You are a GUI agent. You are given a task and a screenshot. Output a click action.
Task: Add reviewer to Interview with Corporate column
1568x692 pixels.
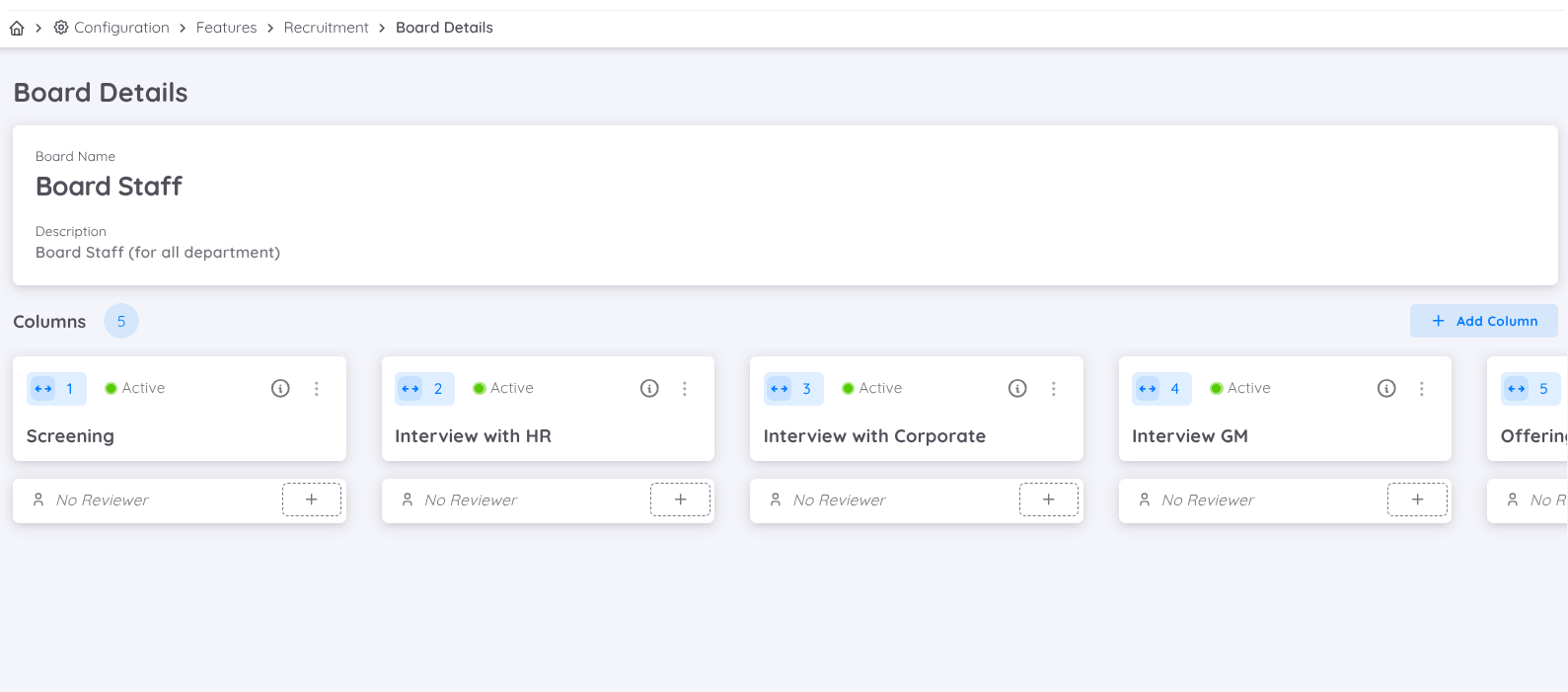[1049, 500]
